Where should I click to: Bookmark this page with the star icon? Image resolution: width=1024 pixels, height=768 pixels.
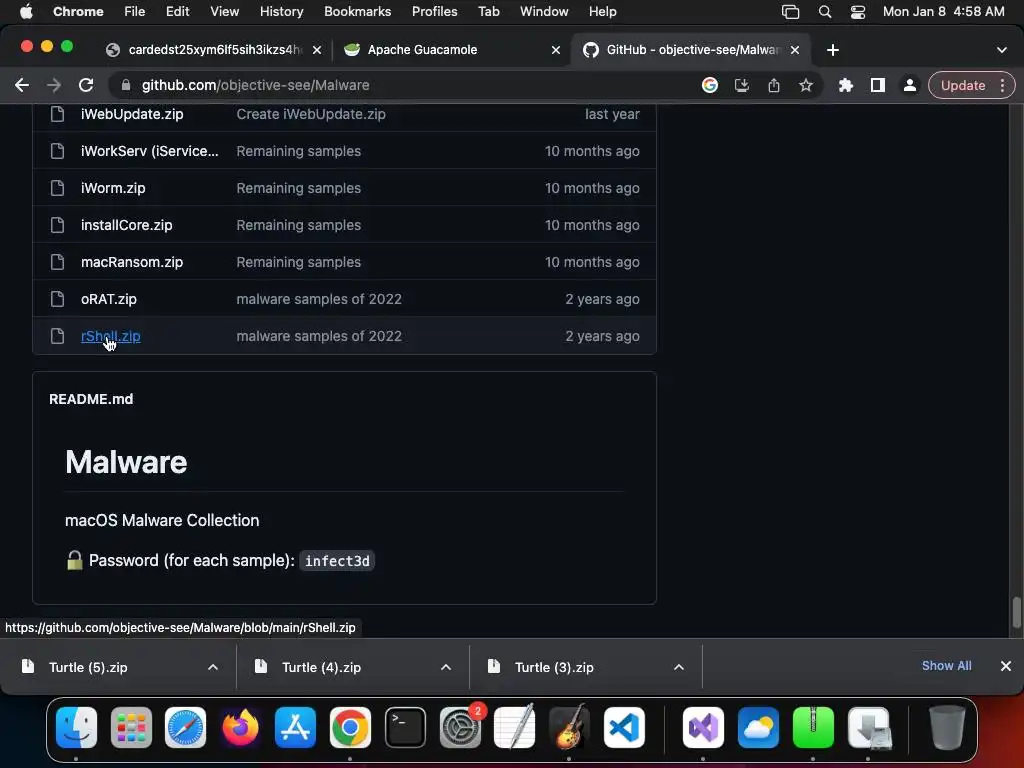(806, 86)
